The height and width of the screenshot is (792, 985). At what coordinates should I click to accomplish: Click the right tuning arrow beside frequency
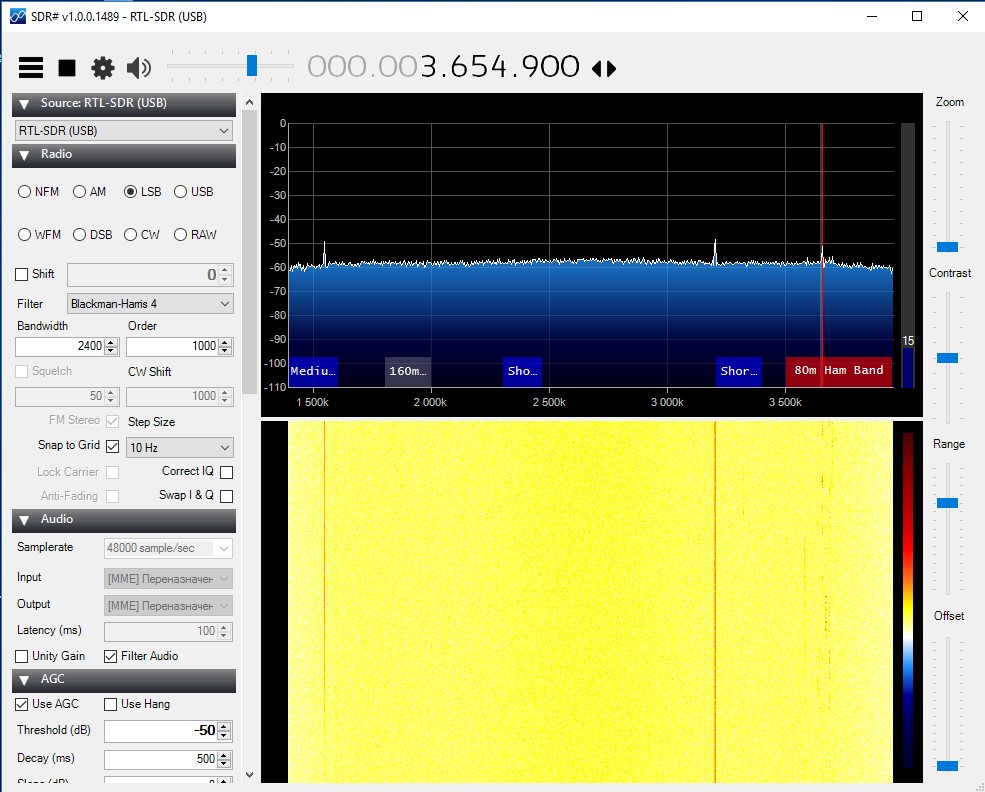[611, 68]
